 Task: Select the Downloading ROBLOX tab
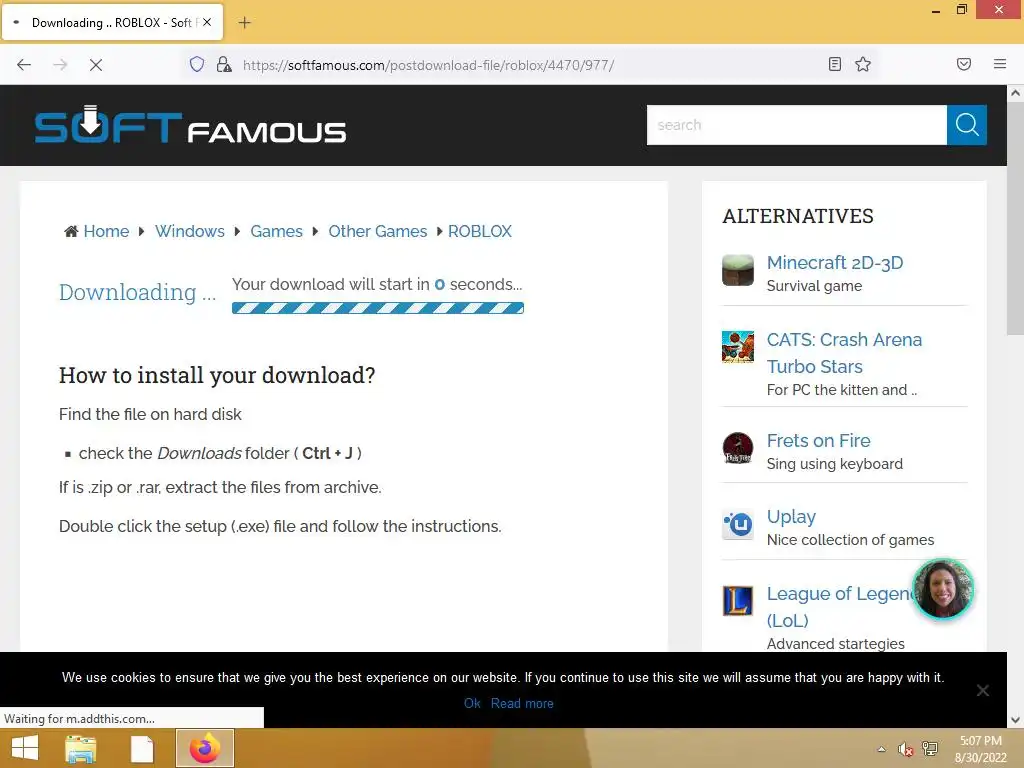113,22
